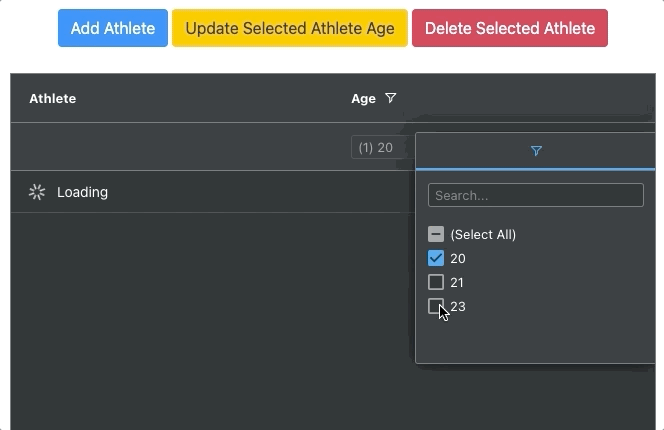This screenshot has width=664, height=430.
Task: Sort by the Athlete column header
Action: click(53, 98)
